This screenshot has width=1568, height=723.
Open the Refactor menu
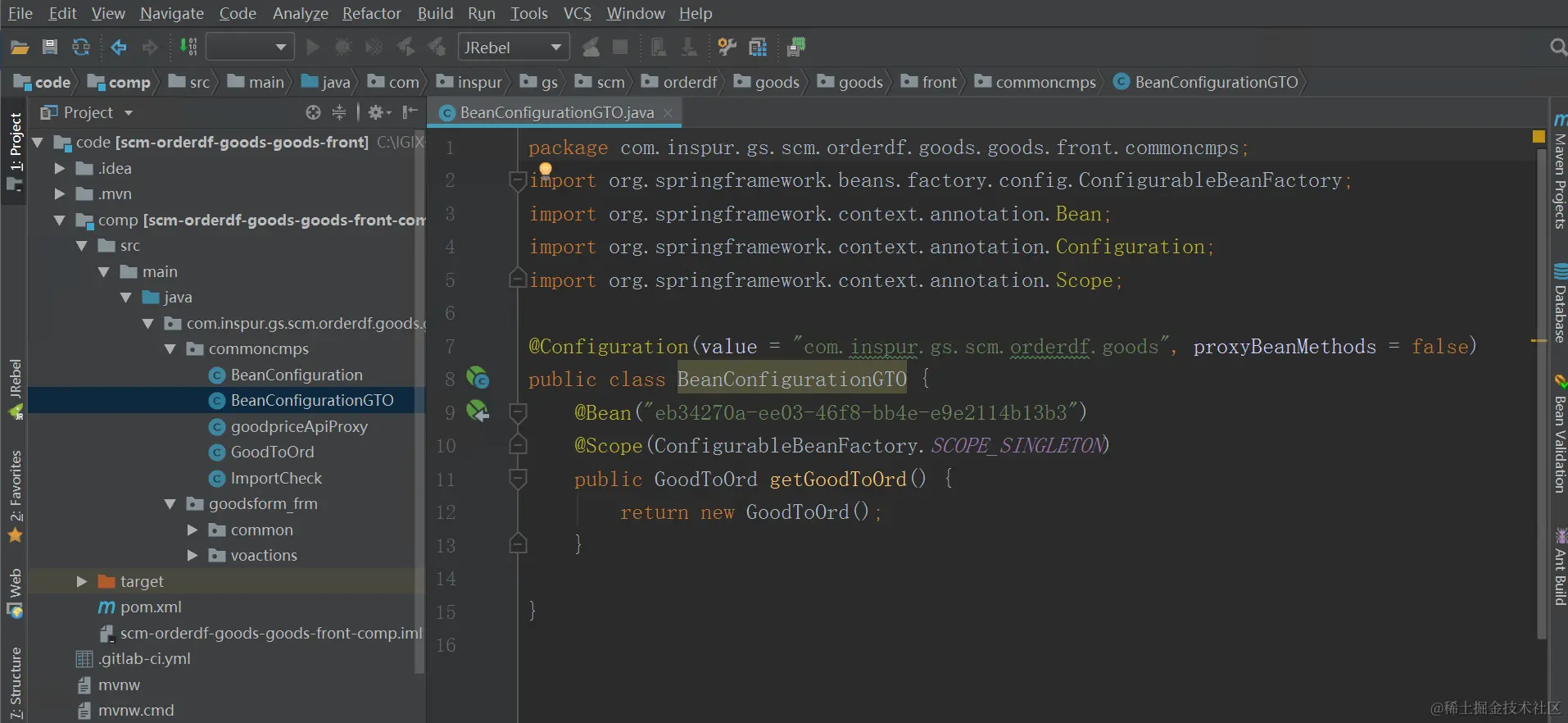372,13
